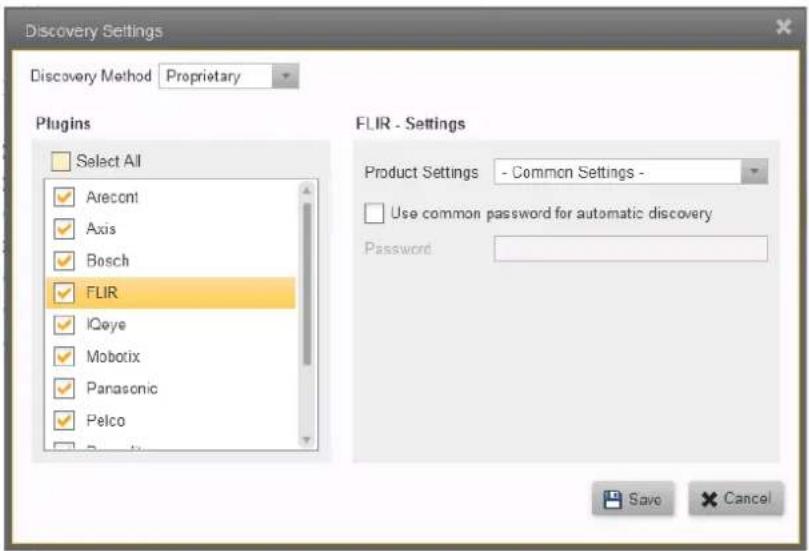
Task: Close the Discovery Settings dialog
Action: click(x=783, y=26)
